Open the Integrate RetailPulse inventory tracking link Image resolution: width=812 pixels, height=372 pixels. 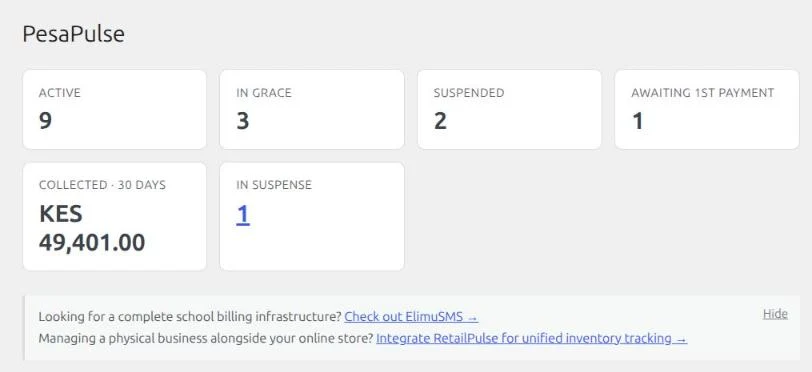pyautogui.click(x=531, y=338)
